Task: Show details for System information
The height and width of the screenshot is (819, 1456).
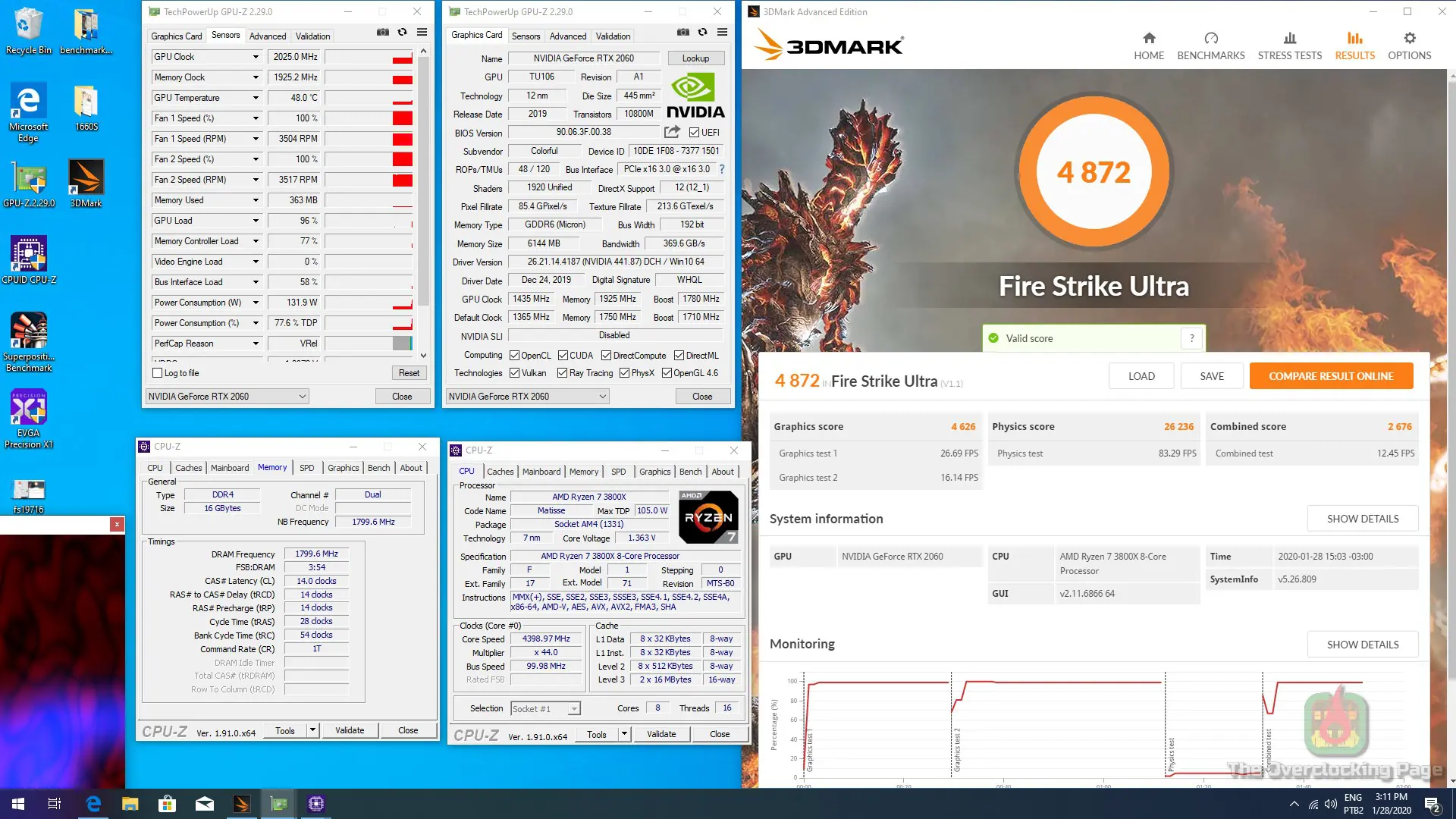Action: tap(1363, 519)
